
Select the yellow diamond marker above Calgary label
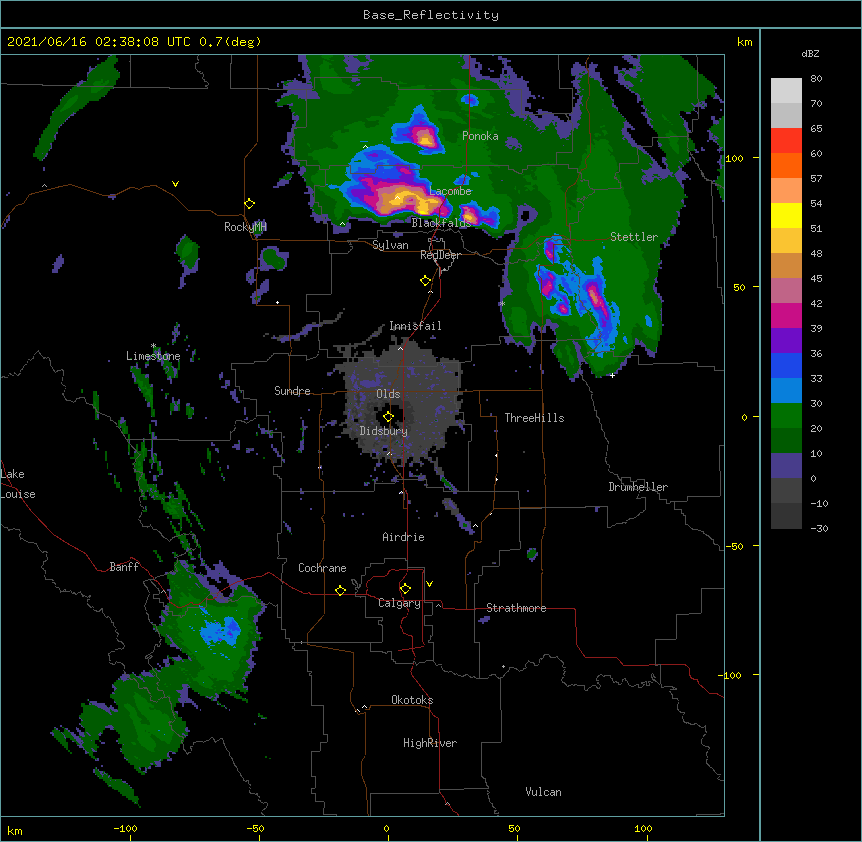[405, 589]
